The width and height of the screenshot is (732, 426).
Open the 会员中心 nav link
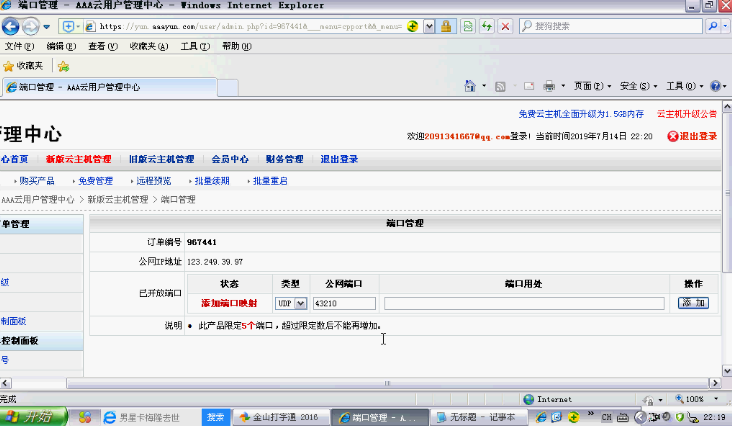230,159
